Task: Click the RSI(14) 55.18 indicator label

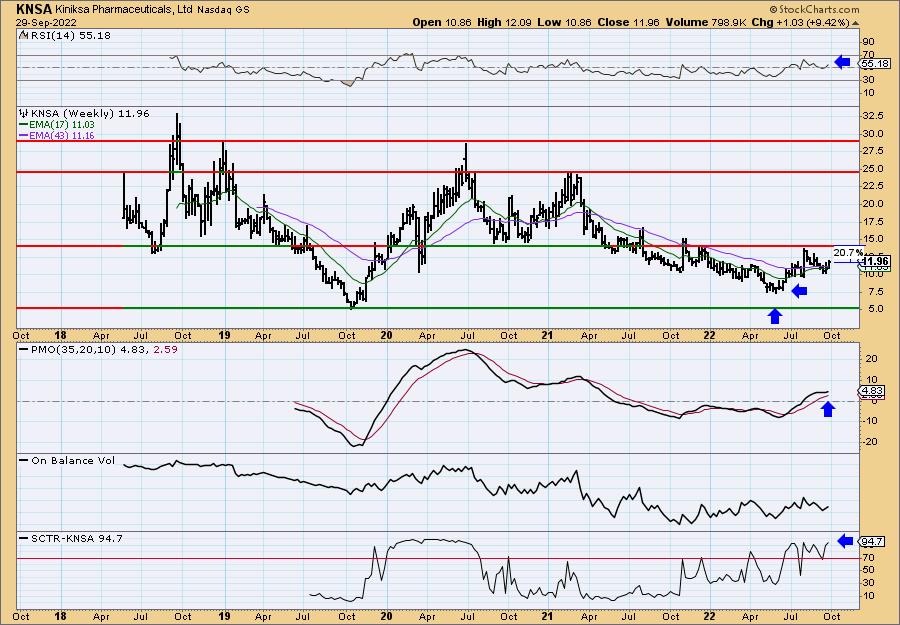Action: click(x=71, y=36)
